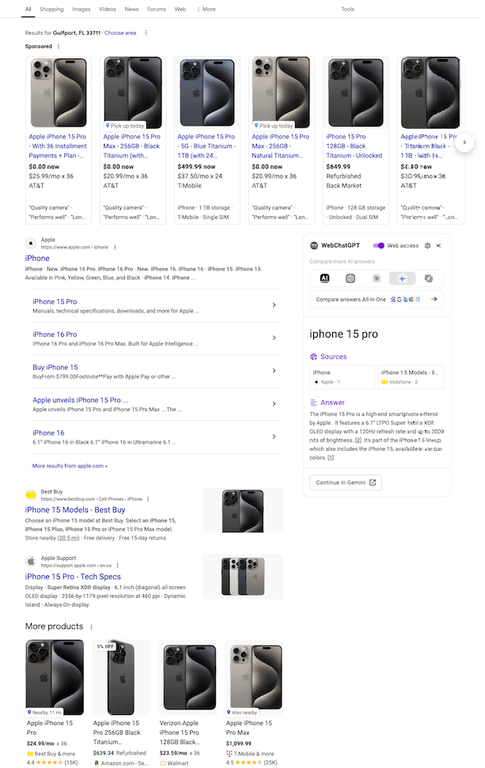The width and height of the screenshot is (485, 768).
Task: Close the WebChatGPT panel
Action: coord(438,245)
